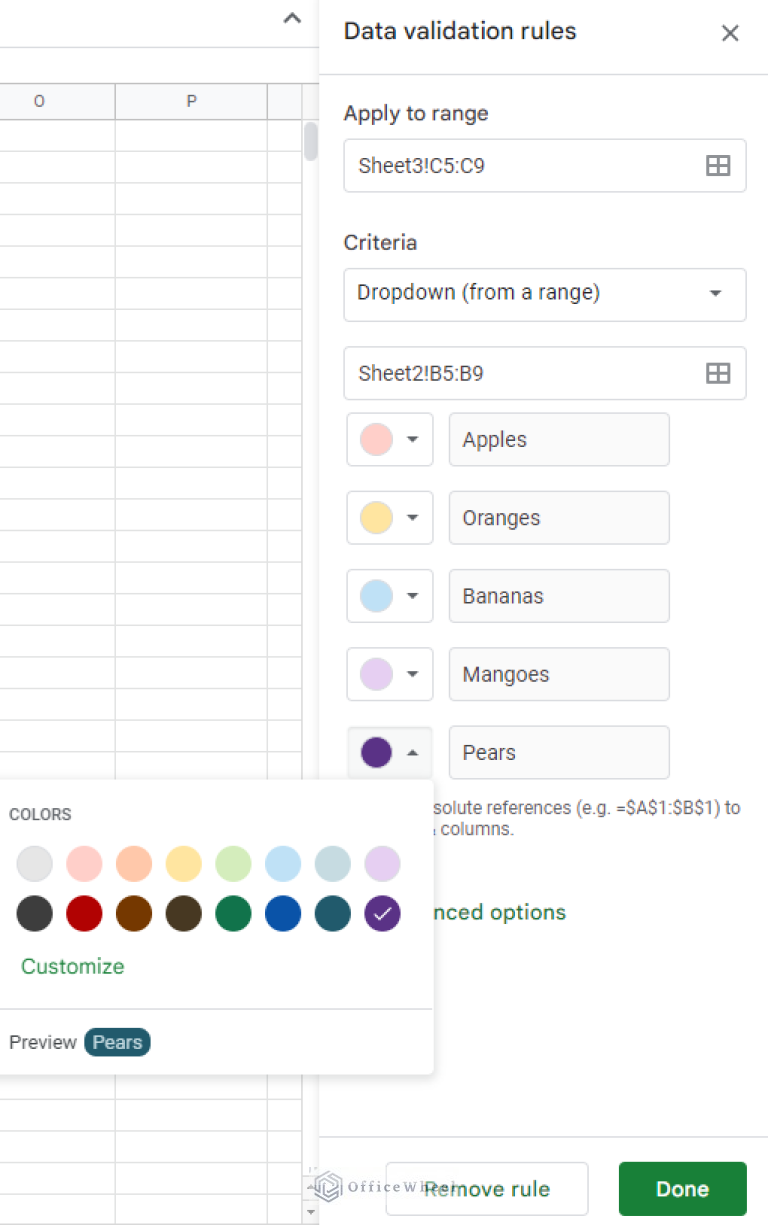The image size is (768, 1225).
Task: Open color dropdown for Apples
Action: click(390, 440)
